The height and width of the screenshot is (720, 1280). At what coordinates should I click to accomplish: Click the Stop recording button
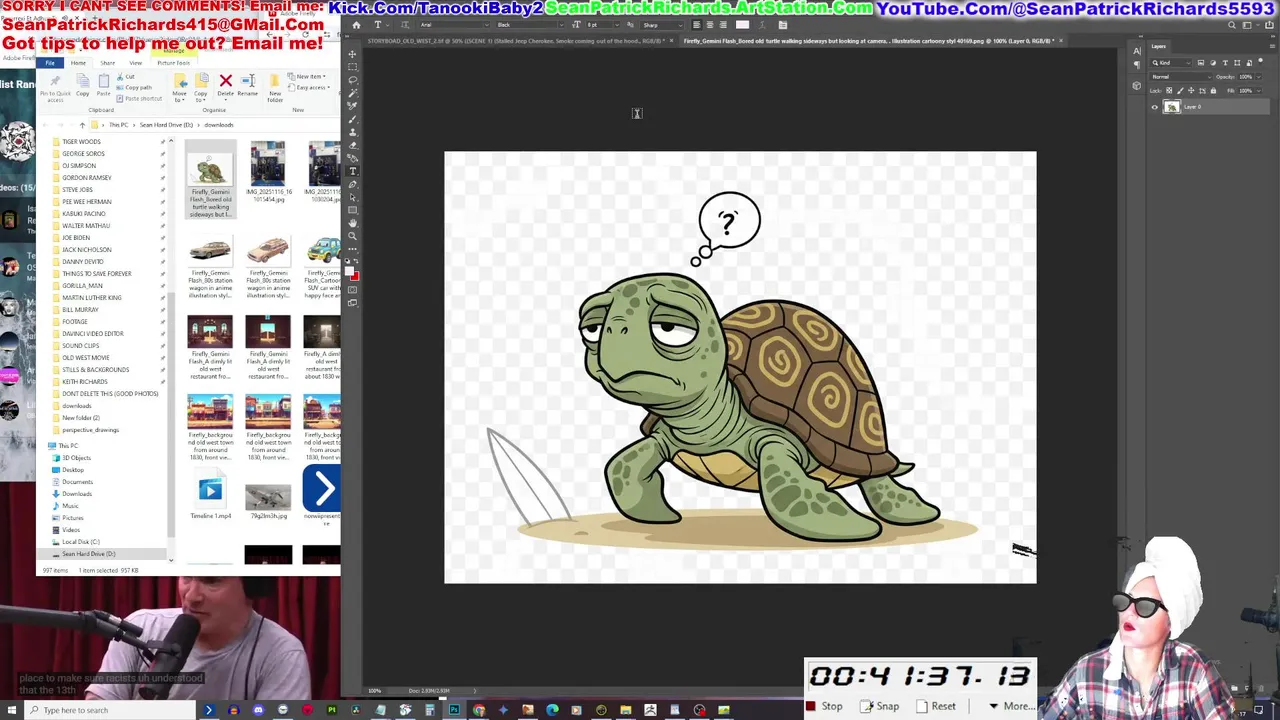(x=825, y=706)
